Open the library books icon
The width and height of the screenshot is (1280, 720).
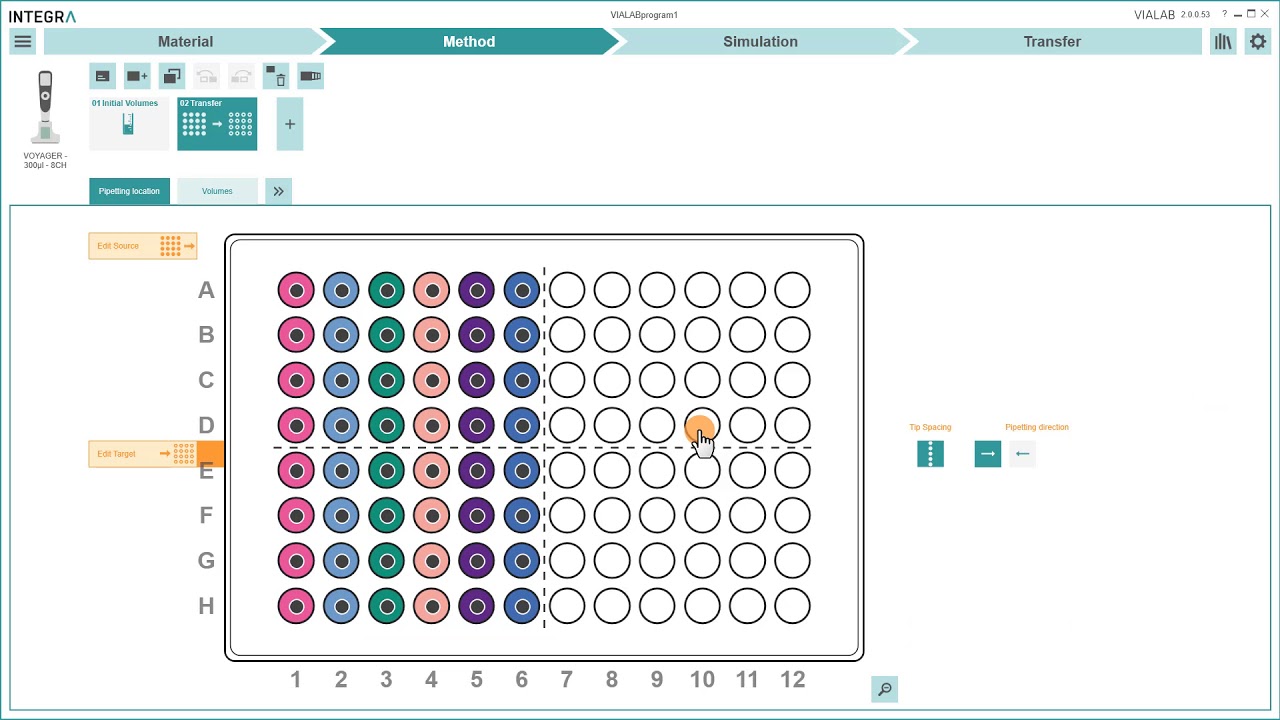point(1223,41)
